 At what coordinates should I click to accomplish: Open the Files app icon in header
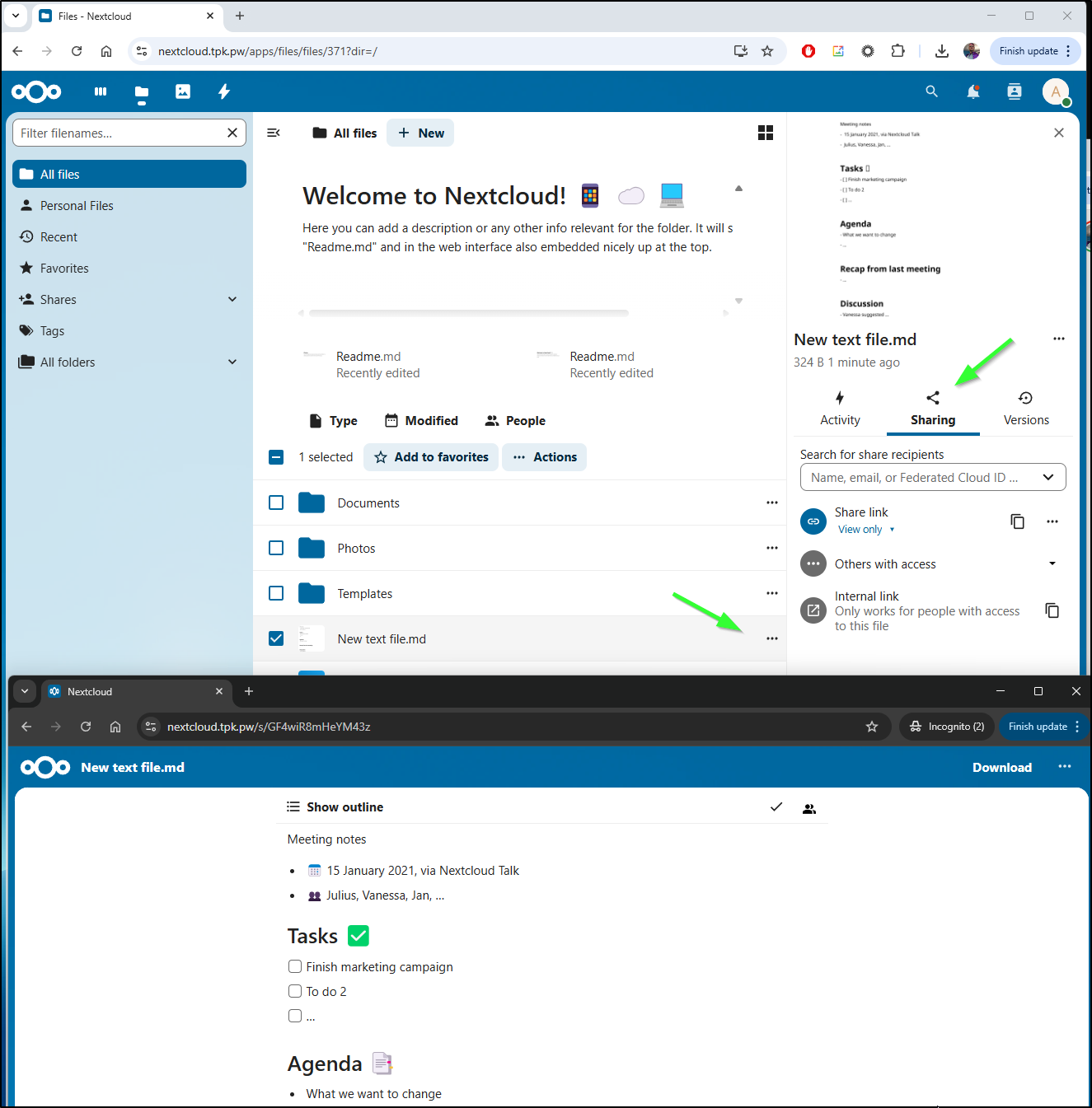point(142,91)
